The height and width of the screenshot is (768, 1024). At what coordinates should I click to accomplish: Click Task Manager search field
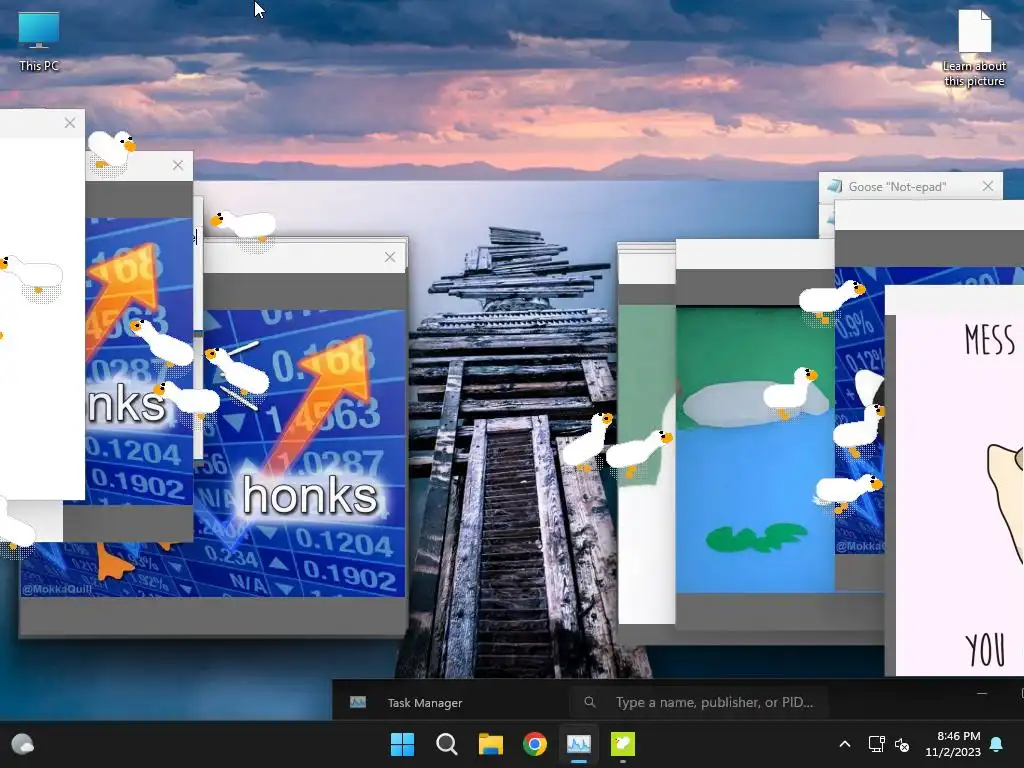[699, 702]
